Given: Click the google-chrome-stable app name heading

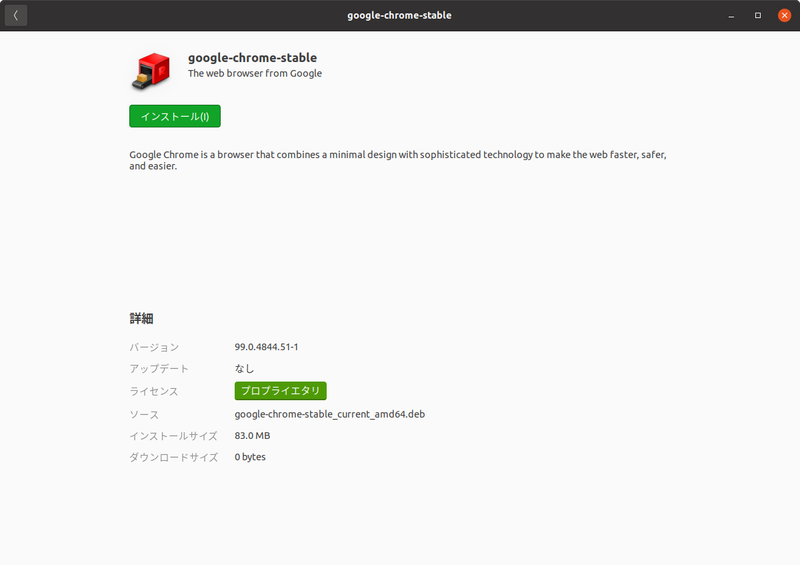Looking at the screenshot, I should [253, 58].
